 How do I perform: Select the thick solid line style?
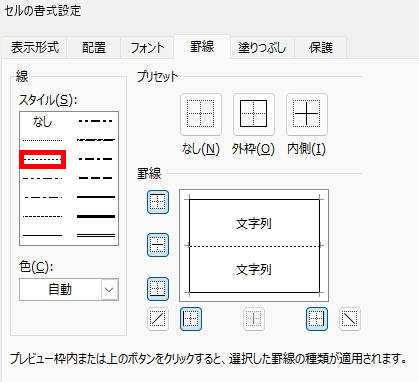click(96, 216)
